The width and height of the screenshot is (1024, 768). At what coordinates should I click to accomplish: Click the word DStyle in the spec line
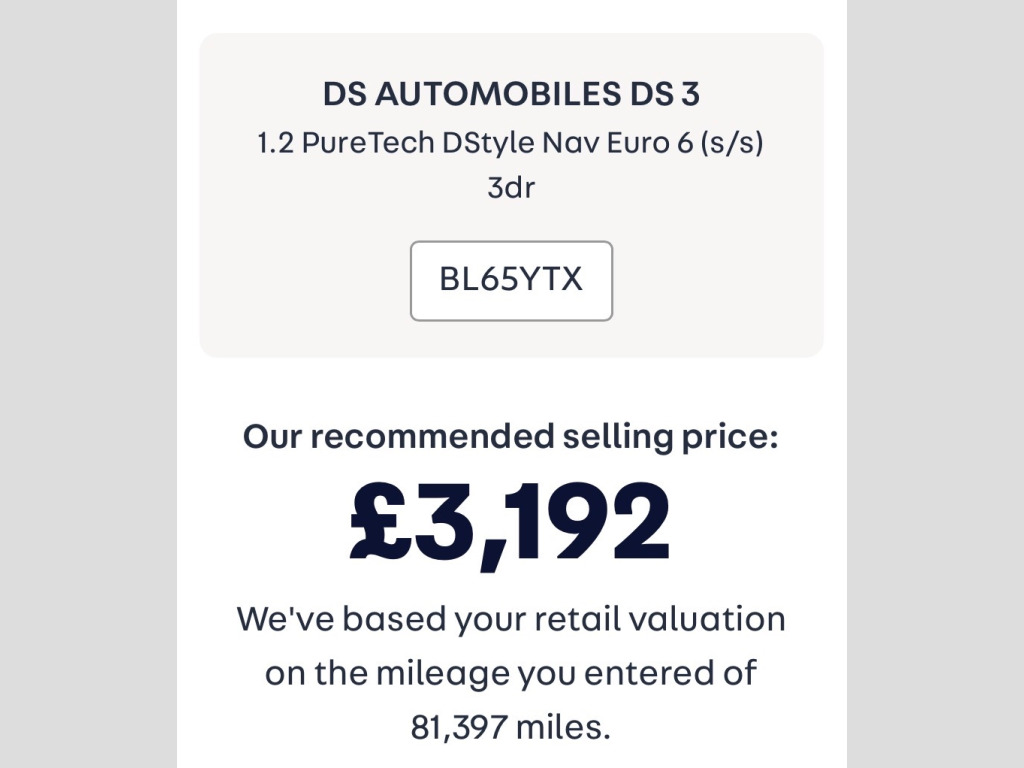coord(487,143)
